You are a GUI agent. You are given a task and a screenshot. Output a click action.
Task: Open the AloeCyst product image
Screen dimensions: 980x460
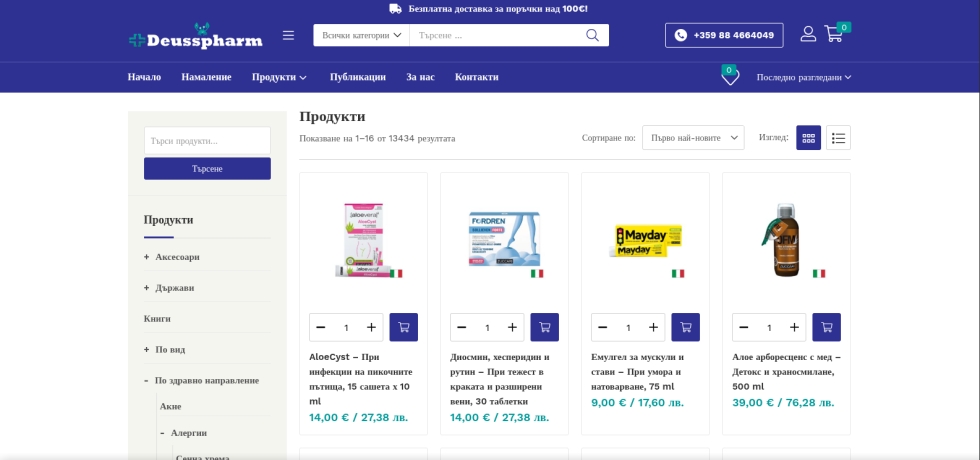tap(364, 239)
